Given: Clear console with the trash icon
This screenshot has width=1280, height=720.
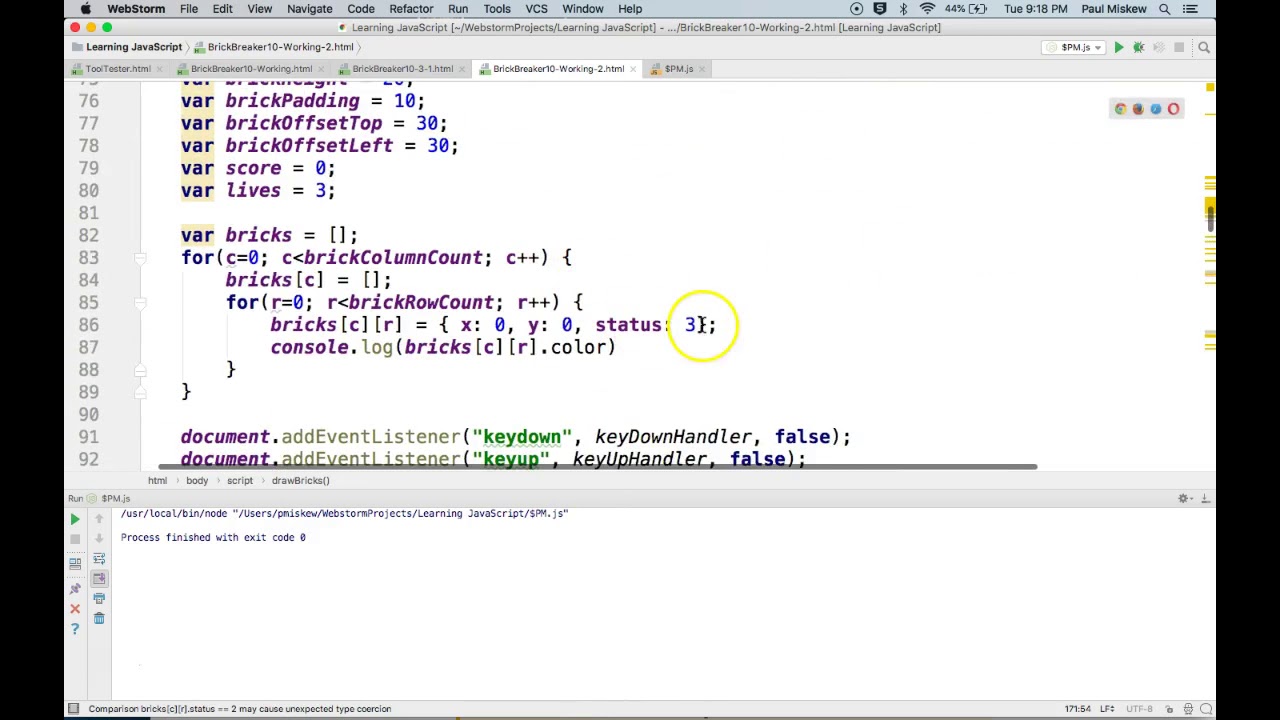Looking at the screenshot, I should tap(99, 619).
